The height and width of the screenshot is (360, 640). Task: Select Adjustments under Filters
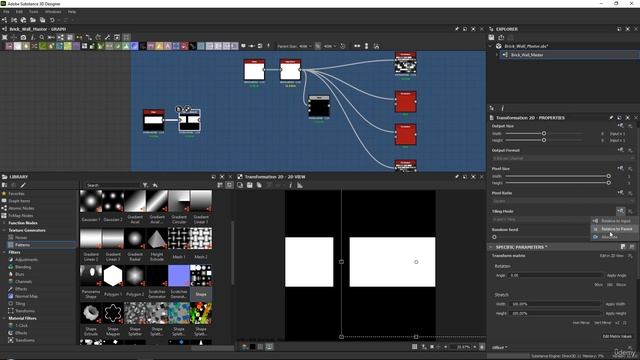pos(27,260)
